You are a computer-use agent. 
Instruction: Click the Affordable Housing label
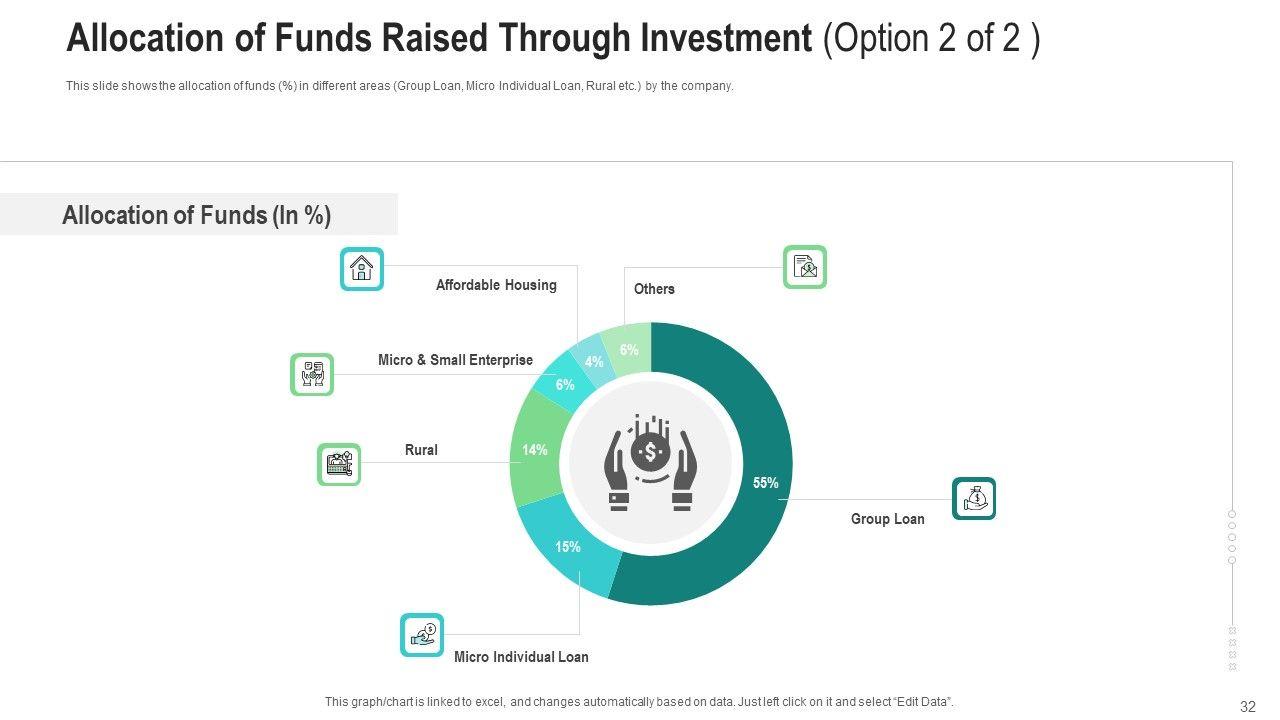click(x=496, y=285)
